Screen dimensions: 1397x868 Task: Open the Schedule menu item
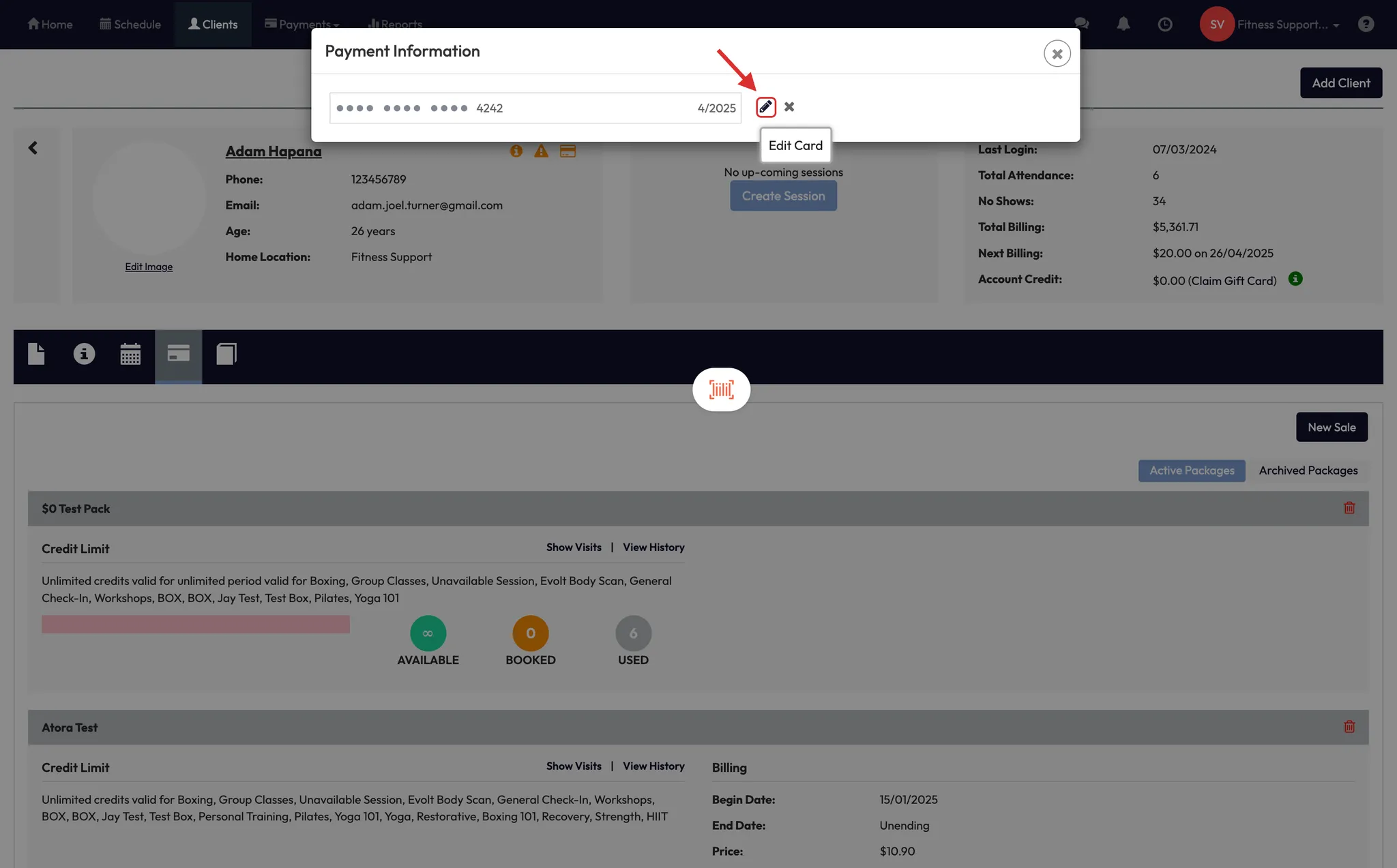coord(130,25)
